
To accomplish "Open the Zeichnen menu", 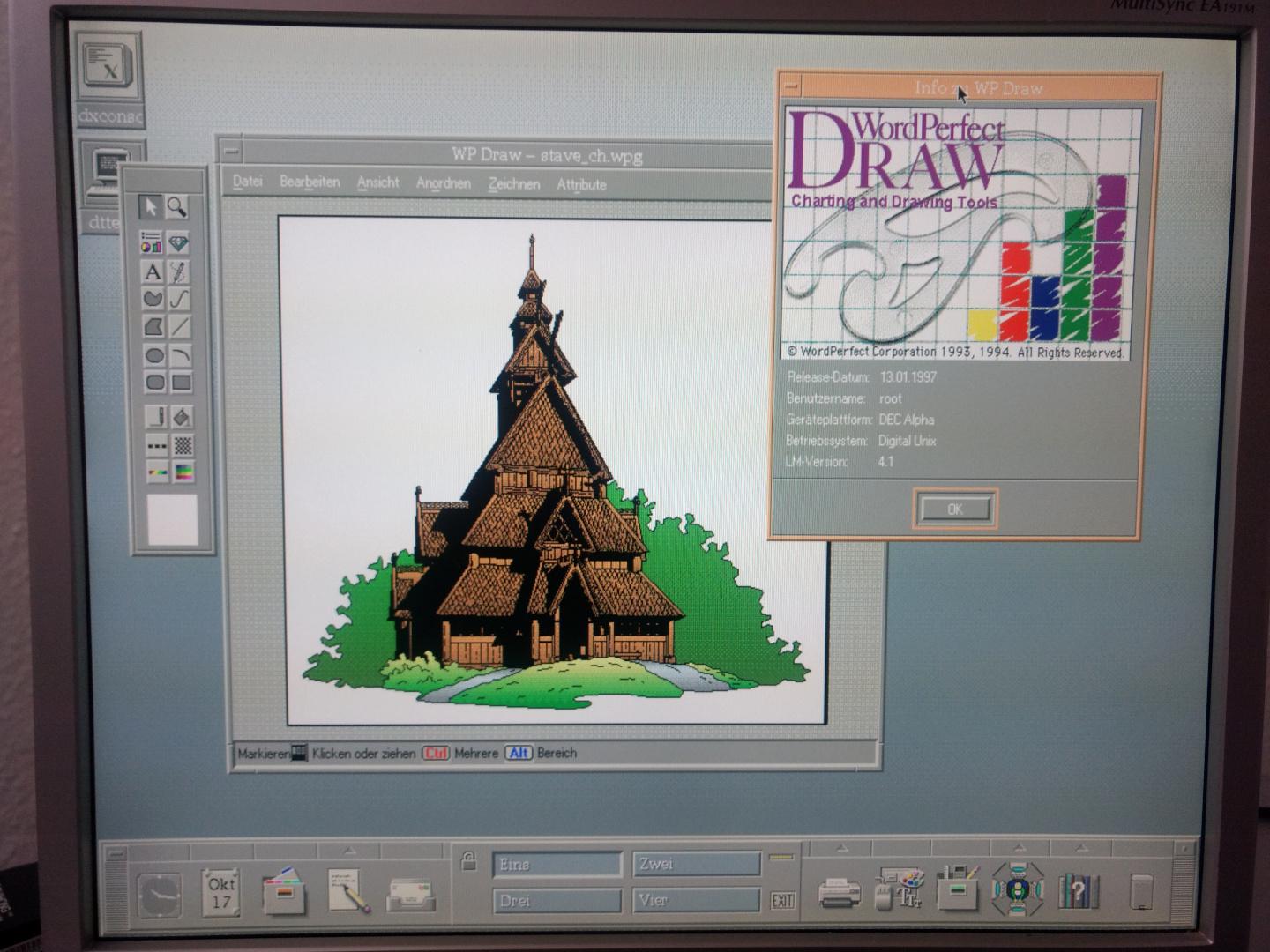I will coord(514,184).
